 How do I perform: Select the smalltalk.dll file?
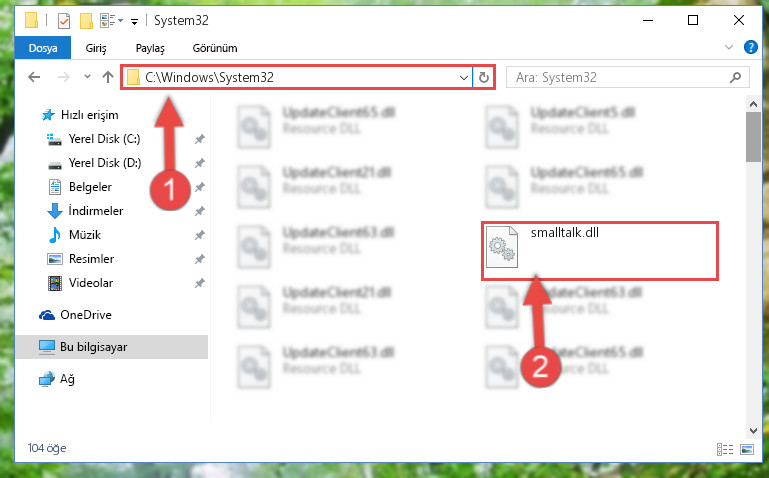(x=599, y=251)
